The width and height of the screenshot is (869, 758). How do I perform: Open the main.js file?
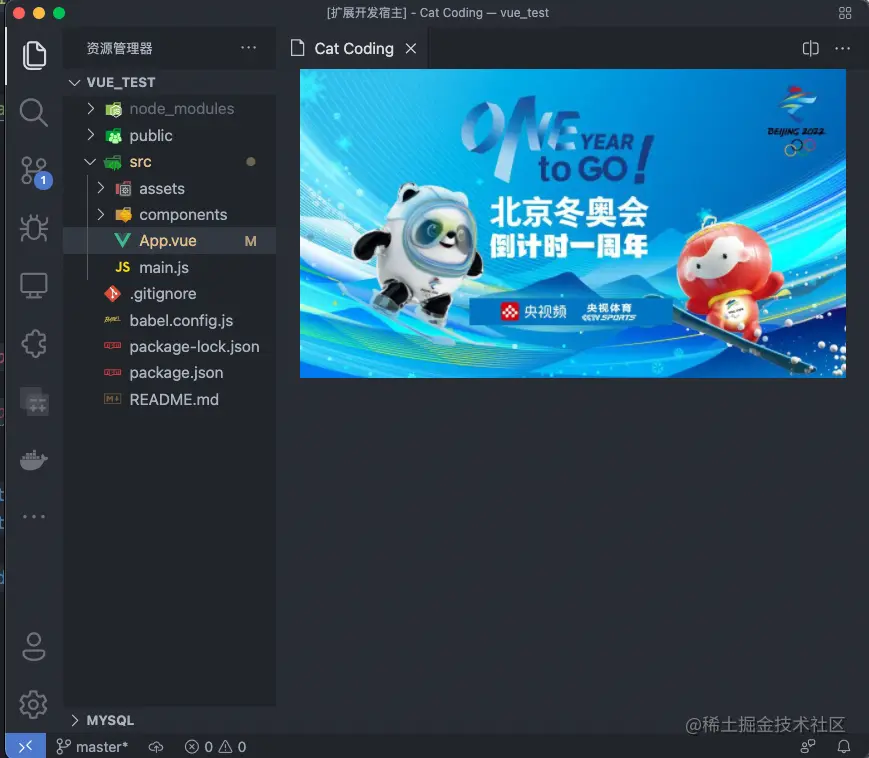(170, 268)
